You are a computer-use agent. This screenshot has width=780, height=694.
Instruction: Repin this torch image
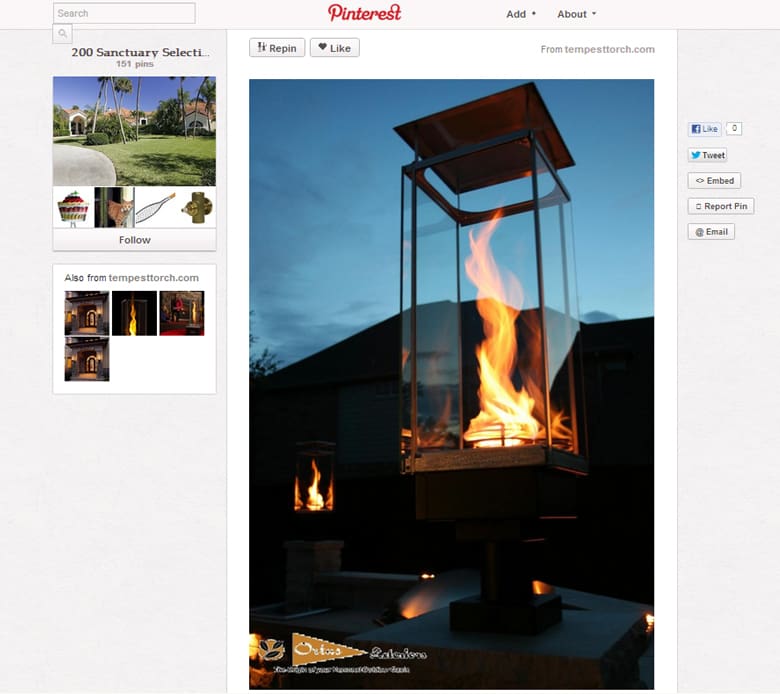277,48
